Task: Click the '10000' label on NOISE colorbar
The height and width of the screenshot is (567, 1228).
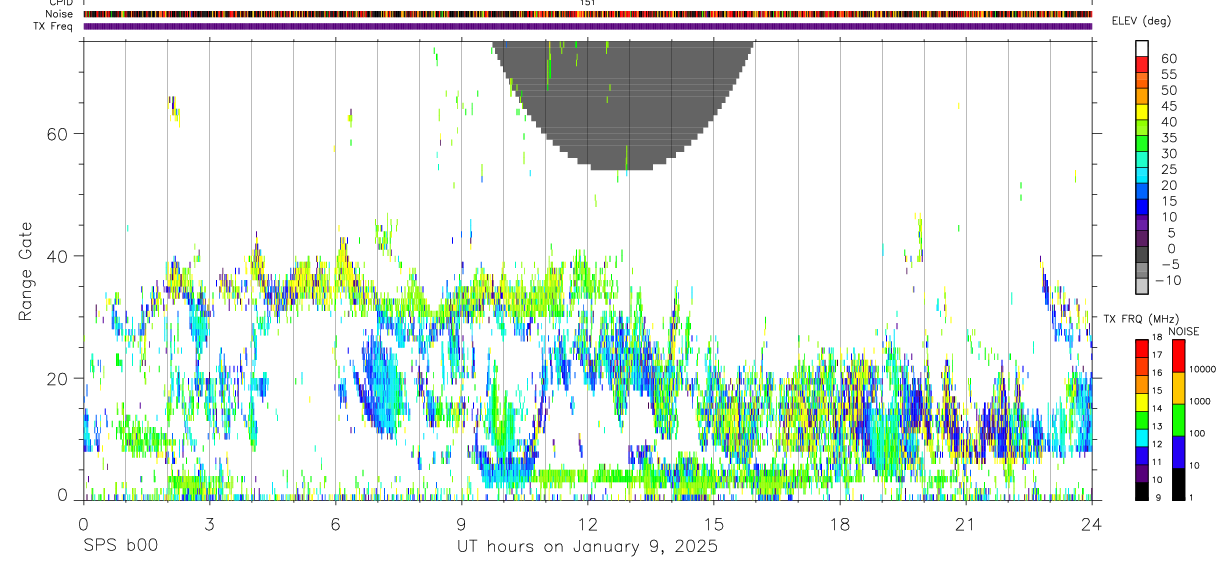Action: 1202,370
